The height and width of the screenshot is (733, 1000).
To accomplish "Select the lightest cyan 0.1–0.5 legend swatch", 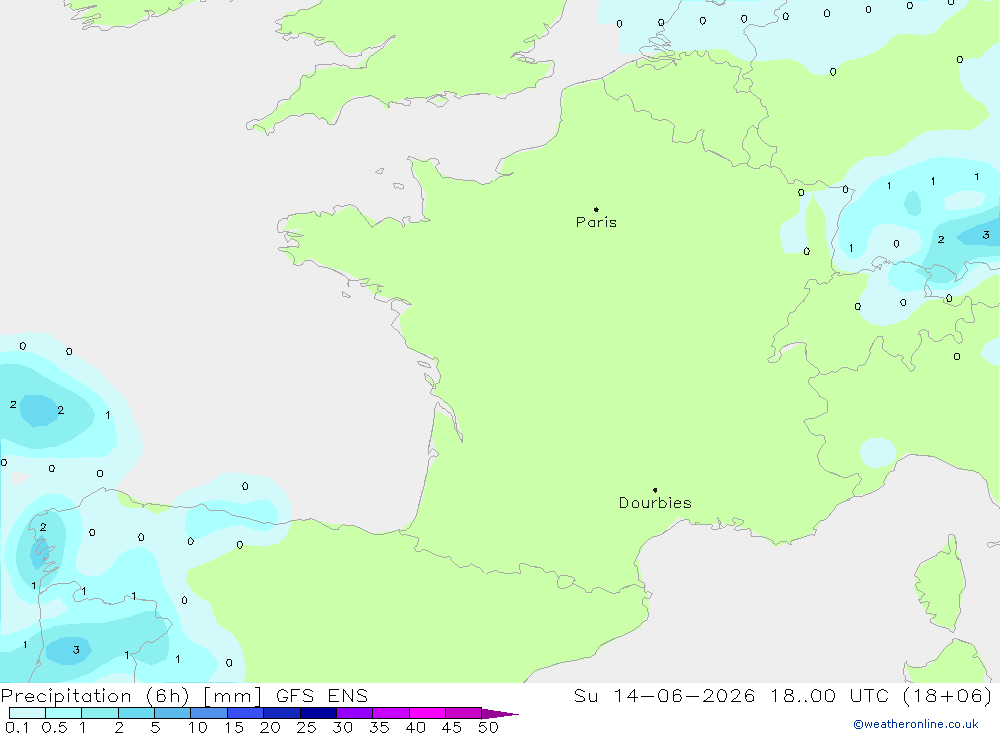I will click(27, 713).
